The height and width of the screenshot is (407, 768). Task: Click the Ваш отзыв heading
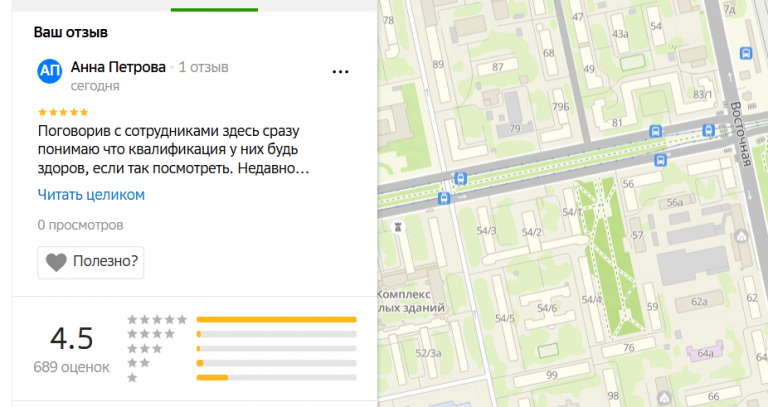71,32
